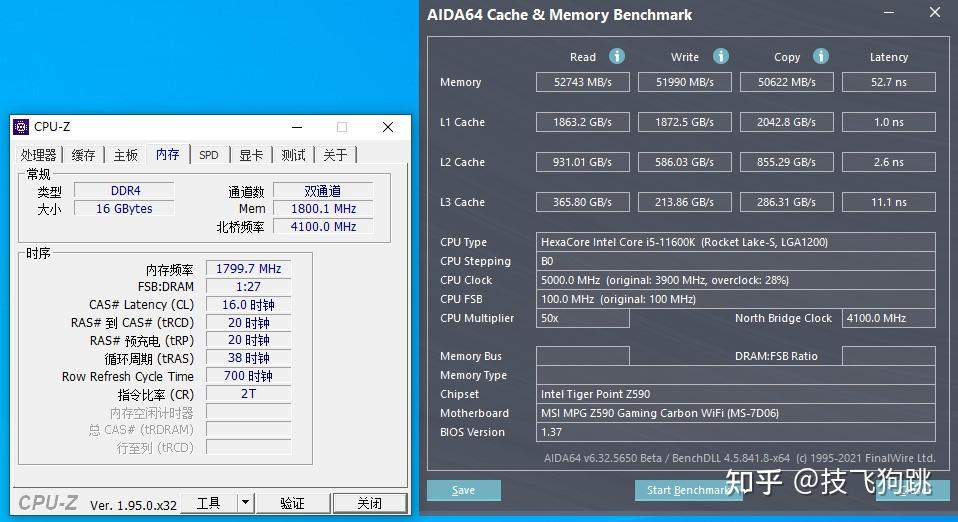Click the BIOS Version value 1.37

[x=736, y=432]
